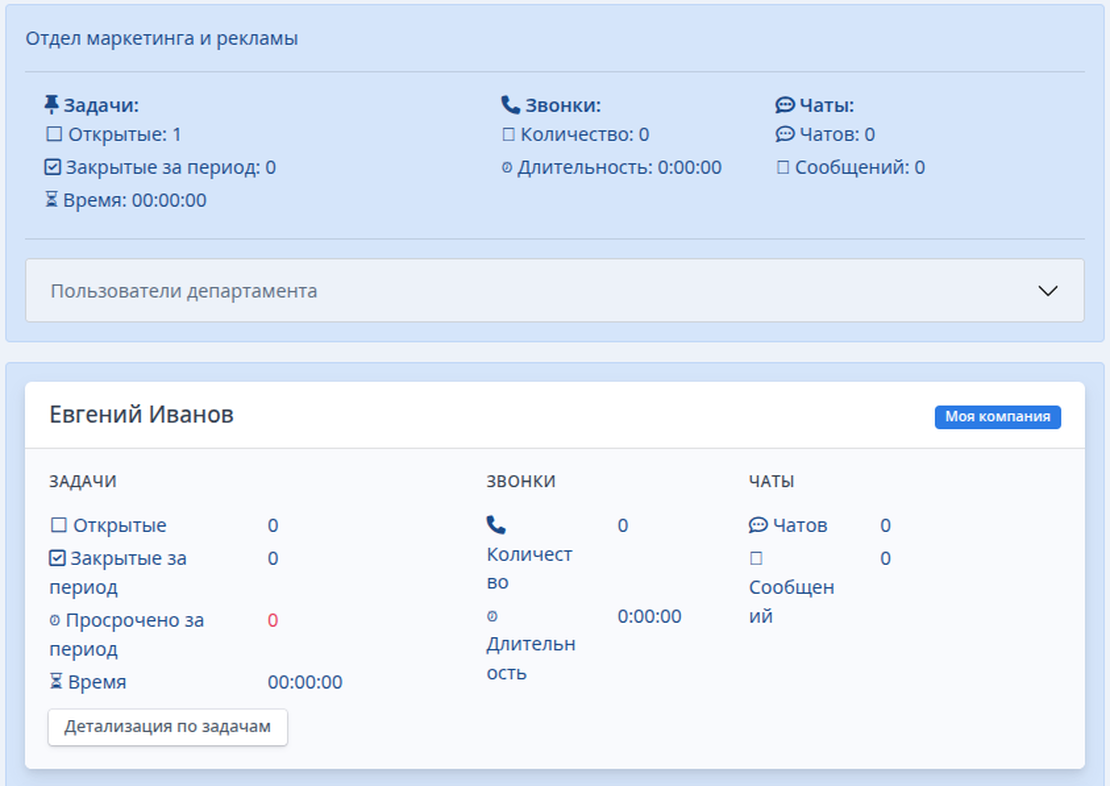Image resolution: width=1110 pixels, height=786 pixels.
Task: Click the phone icon next to Звонки heading
Action: [510, 105]
